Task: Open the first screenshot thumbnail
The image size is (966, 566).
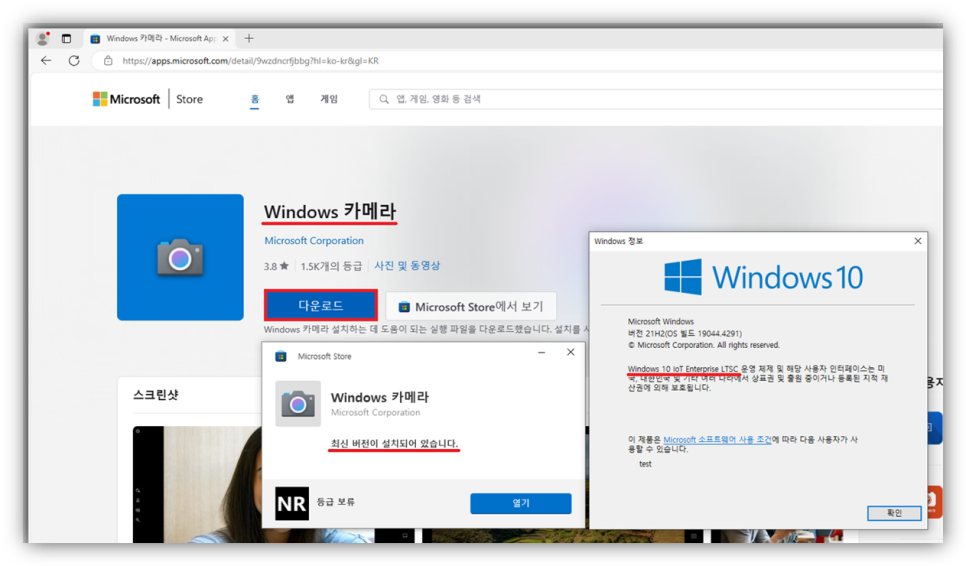Action: [197, 484]
